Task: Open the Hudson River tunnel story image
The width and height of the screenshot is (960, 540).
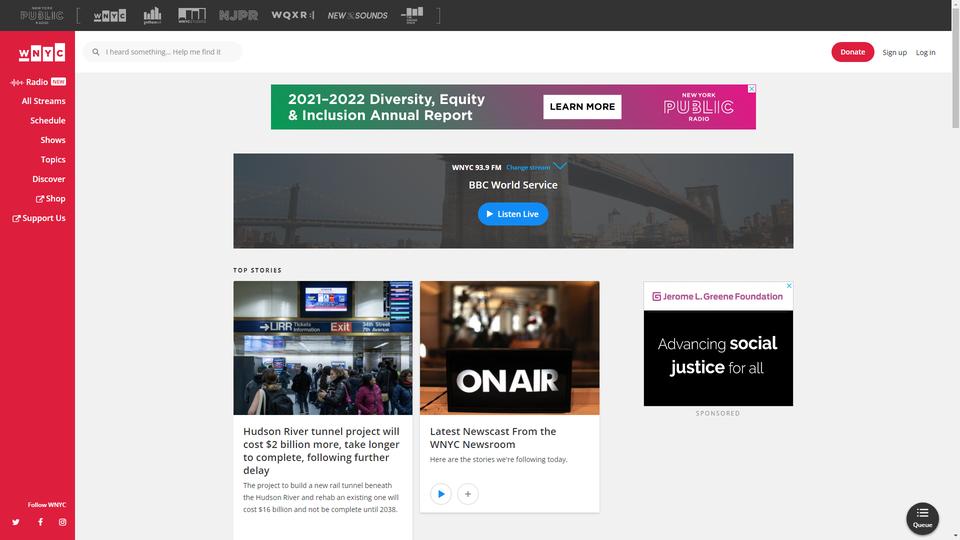Action: pos(323,348)
